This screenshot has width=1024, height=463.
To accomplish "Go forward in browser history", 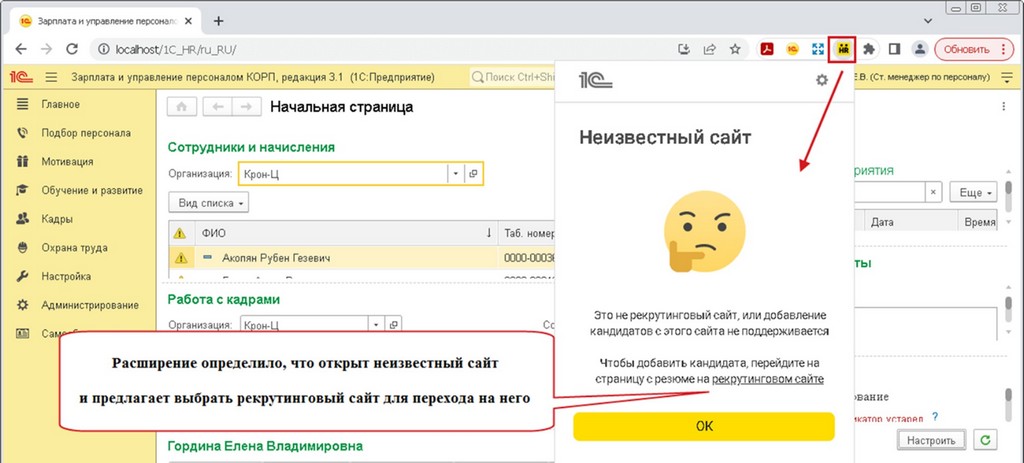I will point(46,49).
